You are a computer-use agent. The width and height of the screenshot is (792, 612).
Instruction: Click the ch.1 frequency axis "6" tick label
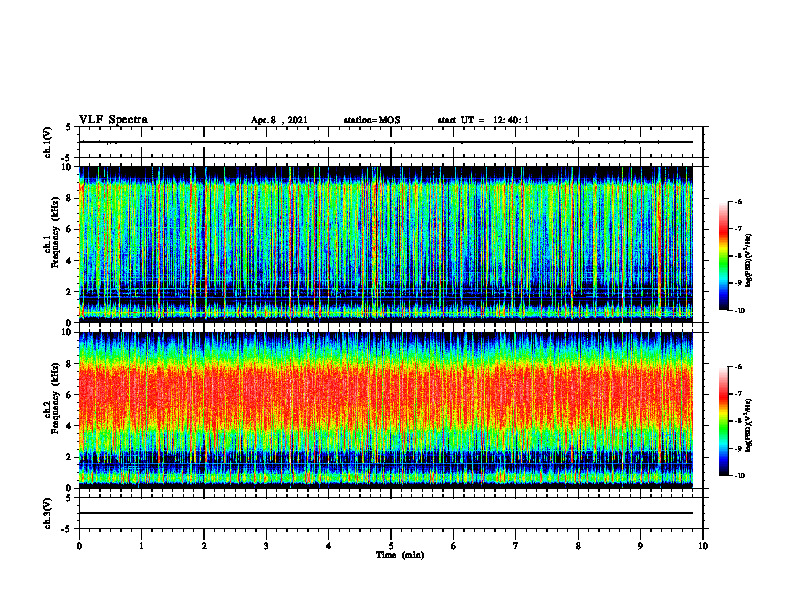(70, 229)
